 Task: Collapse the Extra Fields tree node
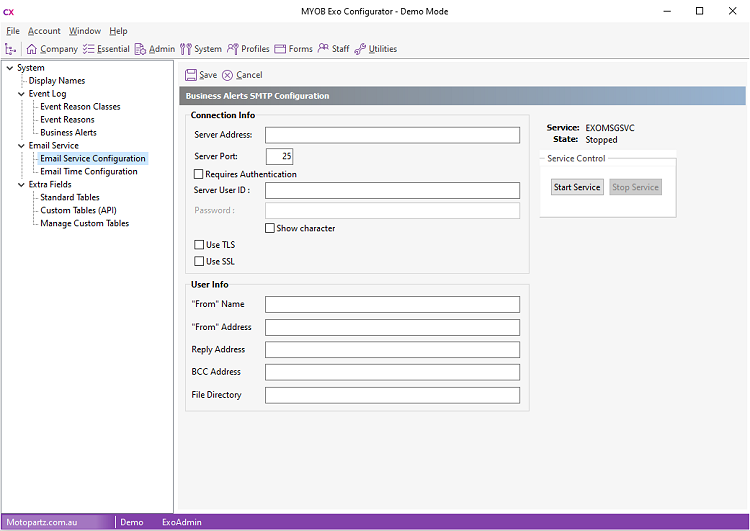21,184
